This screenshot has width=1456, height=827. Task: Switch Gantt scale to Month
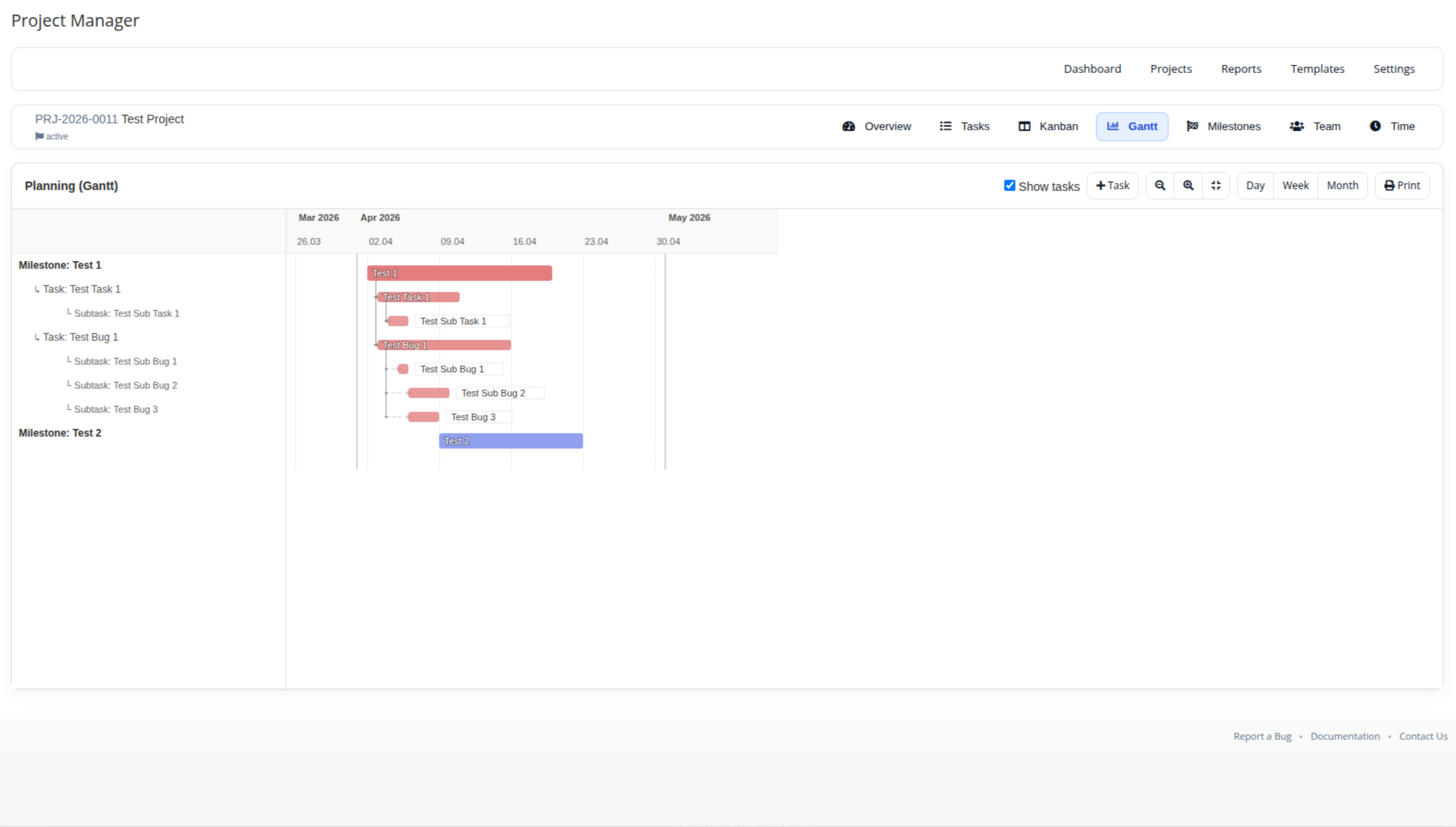(x=1342, y=185)
